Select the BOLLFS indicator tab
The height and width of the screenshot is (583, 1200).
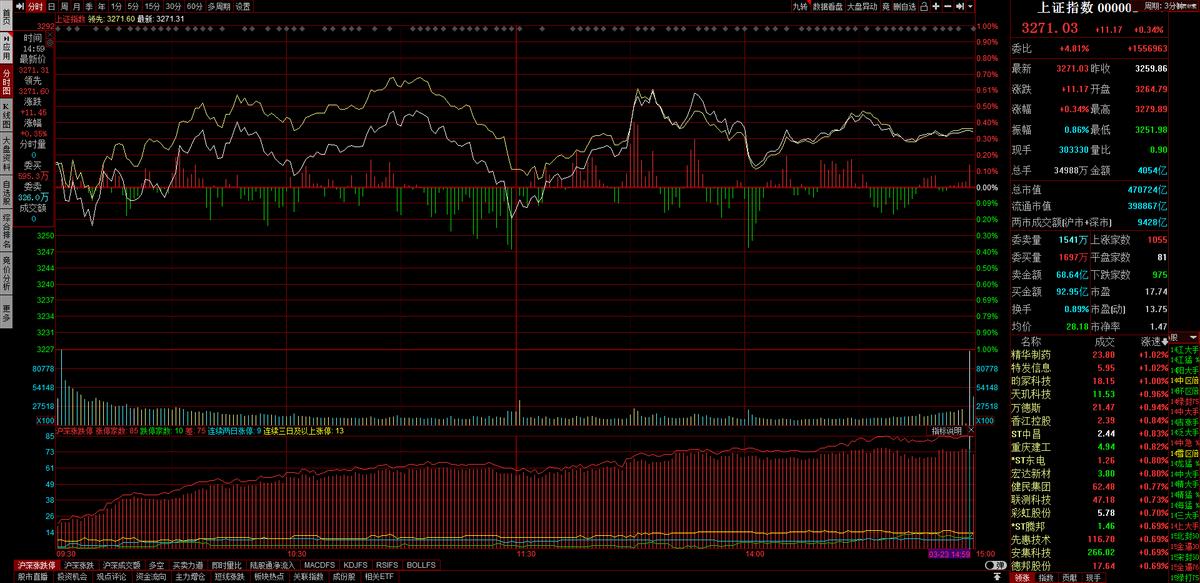421,565
